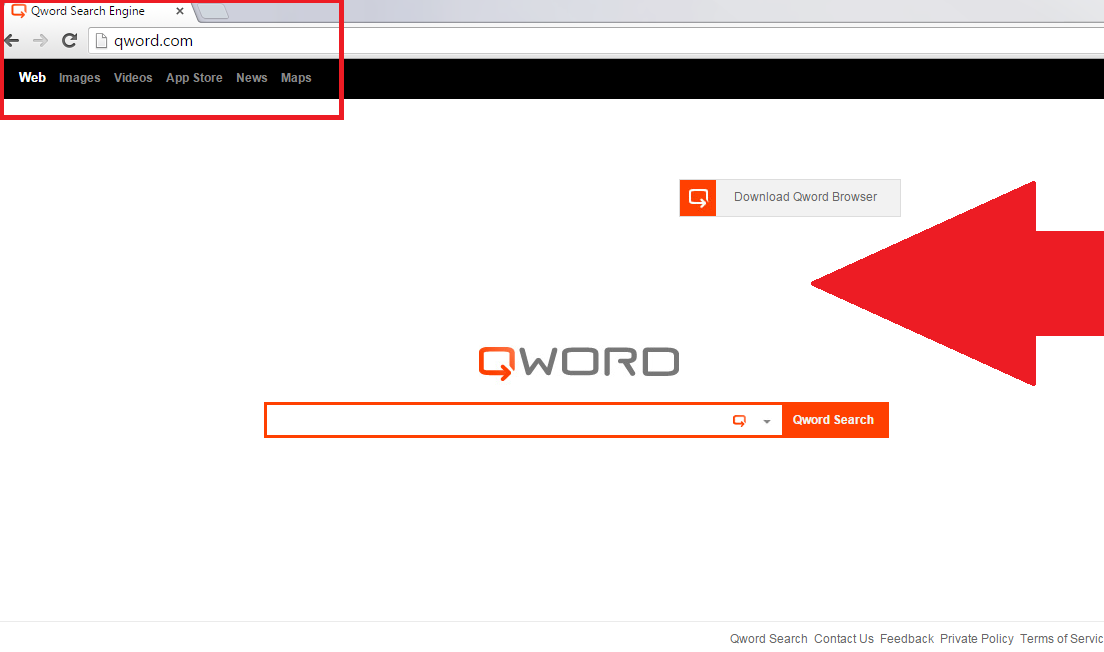Expand the search engine dropdown arrow
Viewport: 1104px width, 652px height.
tap(767, 421)
